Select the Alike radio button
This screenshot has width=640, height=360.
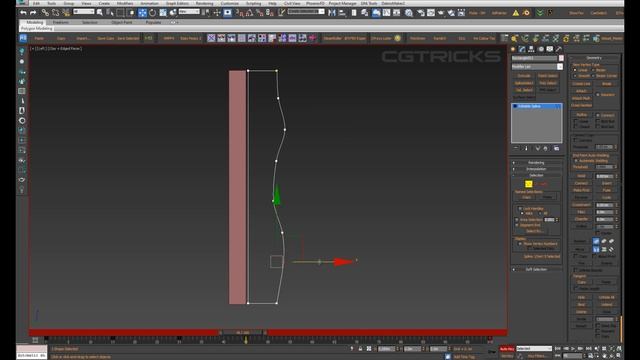pos(522,213)
